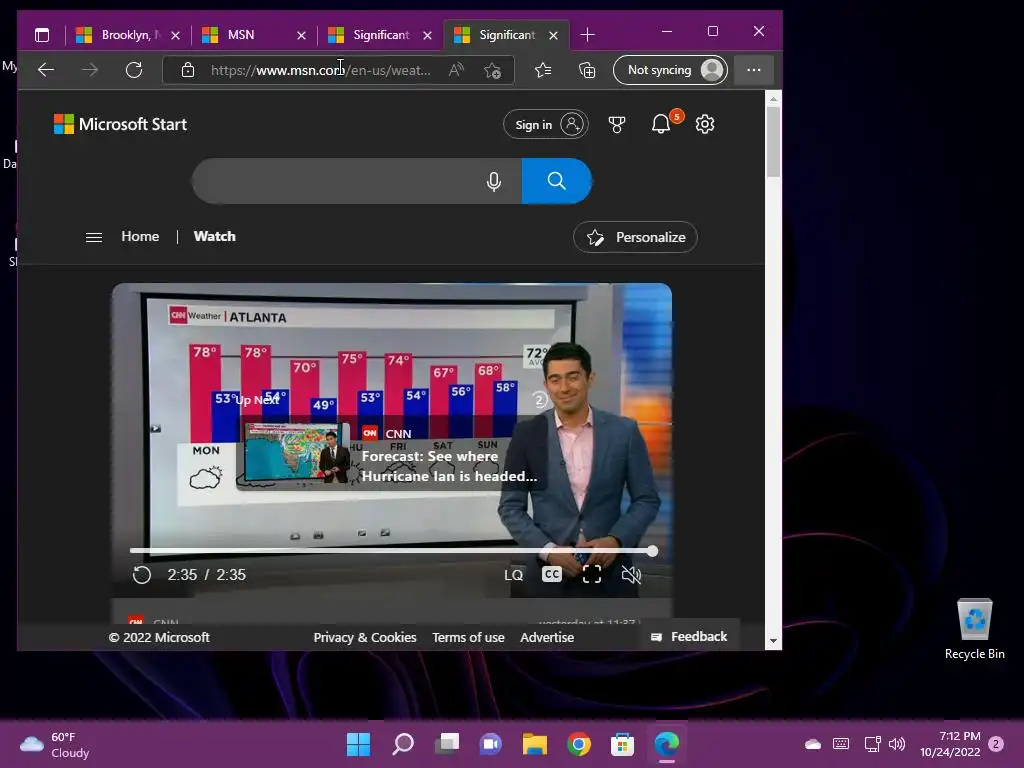
Task: Toggle closed captions CC
Action: (552, 574)
